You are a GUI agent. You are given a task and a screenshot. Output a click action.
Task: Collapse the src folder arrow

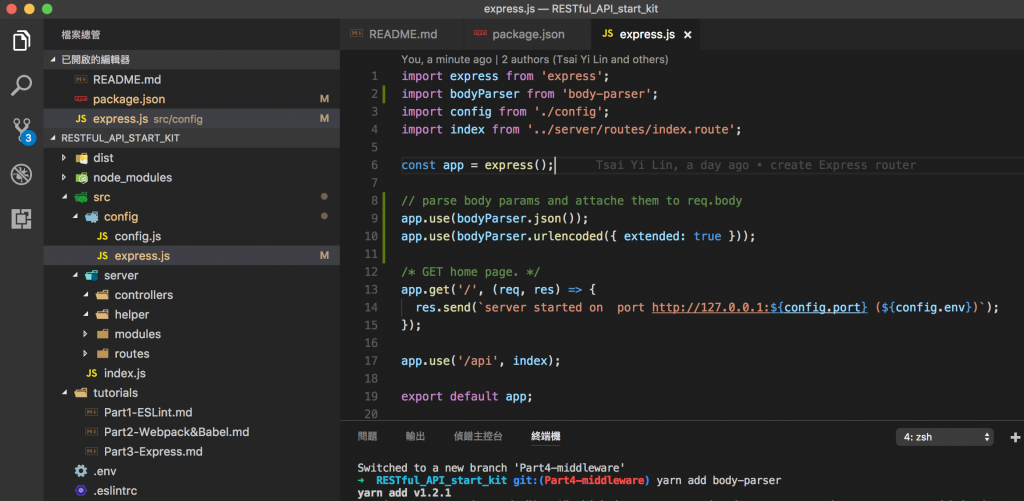[x=64, y=197]
